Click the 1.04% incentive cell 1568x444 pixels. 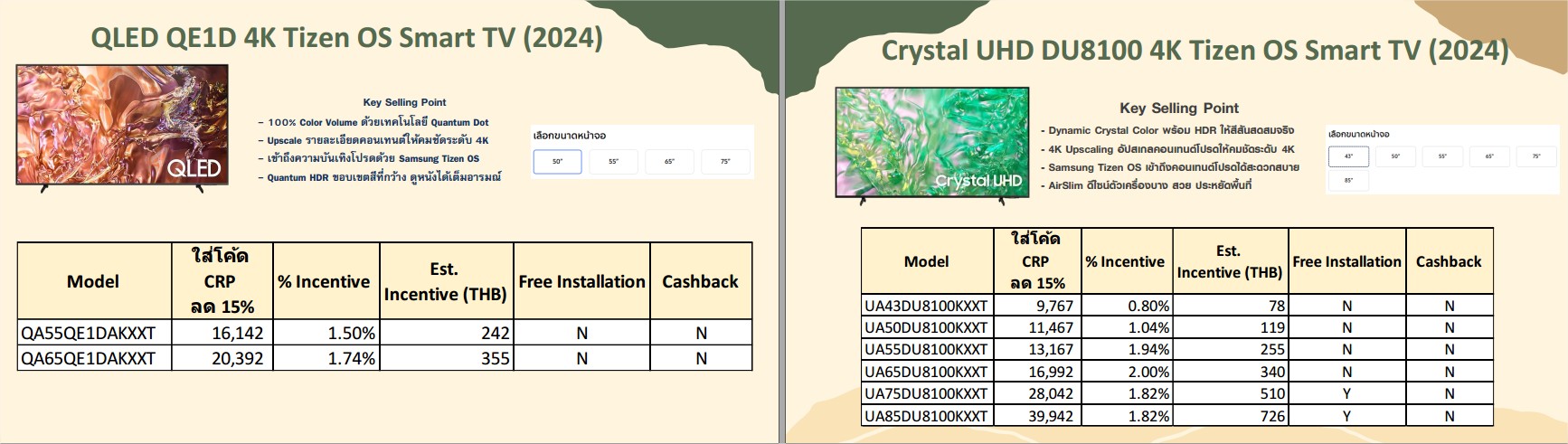(x=1128, y=327)
